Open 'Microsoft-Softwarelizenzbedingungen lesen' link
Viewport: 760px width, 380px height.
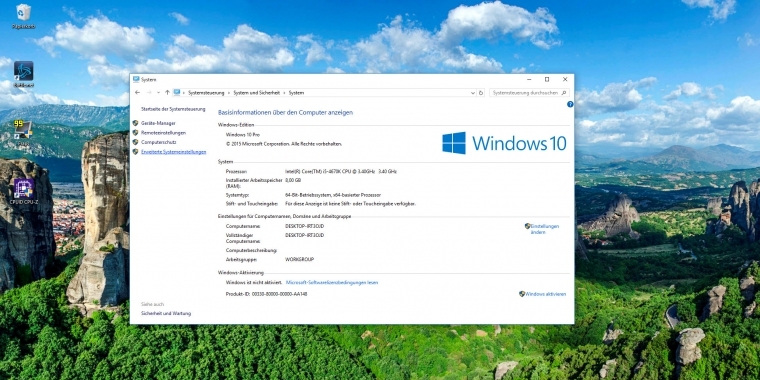332,283
